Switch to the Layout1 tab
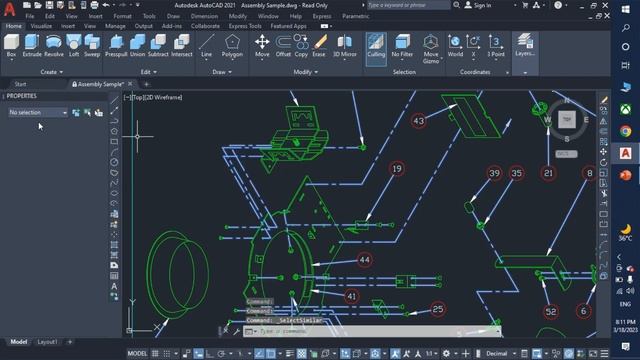The image size is (640, 360). coord(47,342)
